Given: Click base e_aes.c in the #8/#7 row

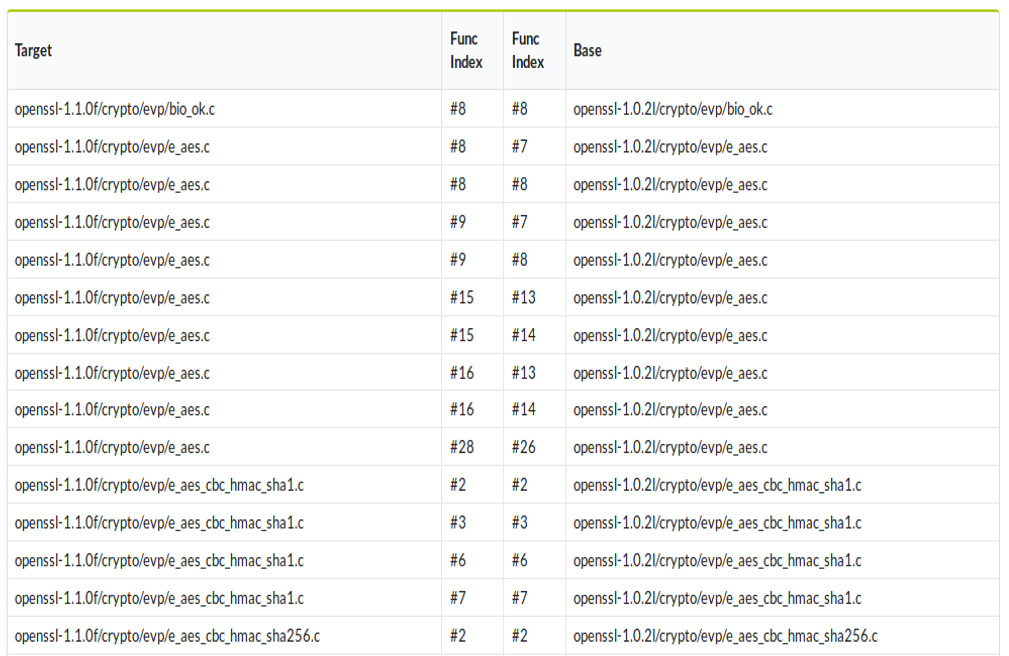Looking at the screenshot, I should pyautogui.click(x=670, y=147).
